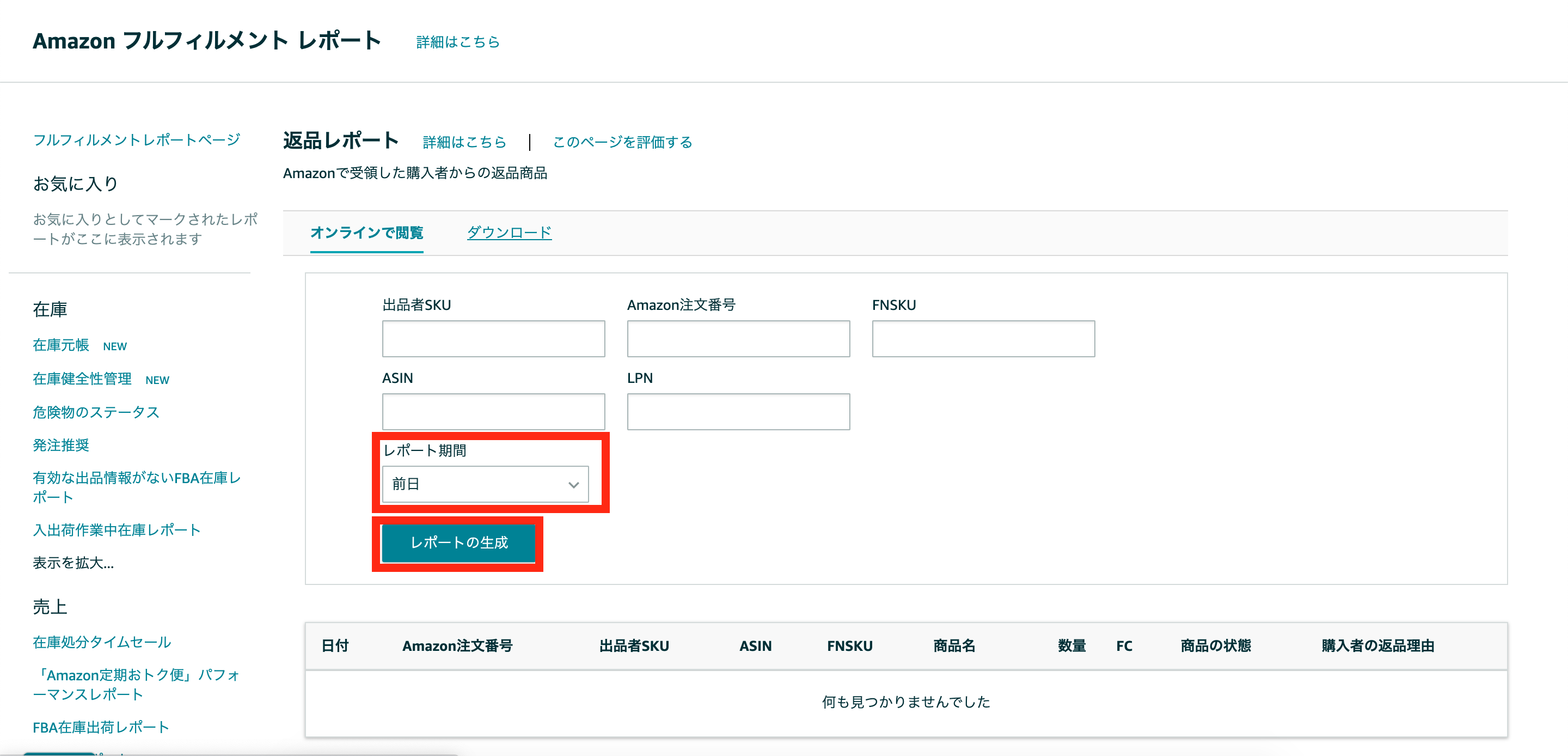Image resolution: width=1568 pixels, height=756 pixels.
Task: Click the 商品名 column header
Action: (954, 646)
